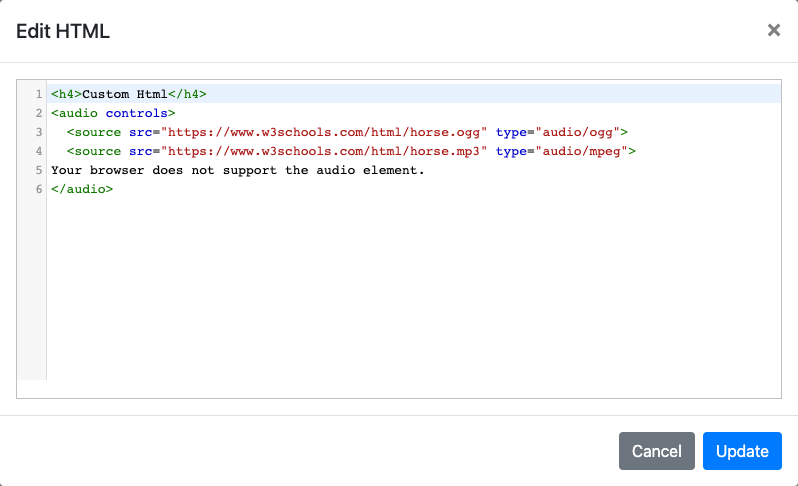Viewport: 798px width, 486px height.
Task: Click line number 4 in the gutter
Action: [38, 151]
